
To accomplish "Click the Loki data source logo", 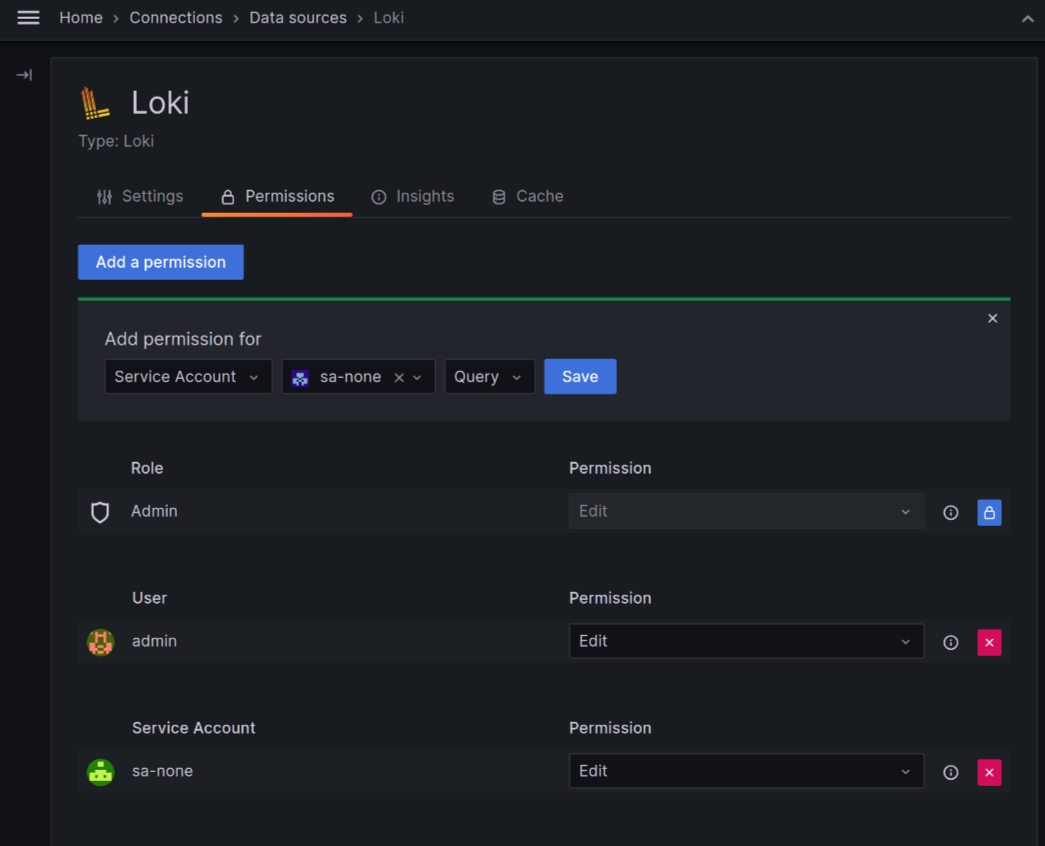I will coord(94,101).
